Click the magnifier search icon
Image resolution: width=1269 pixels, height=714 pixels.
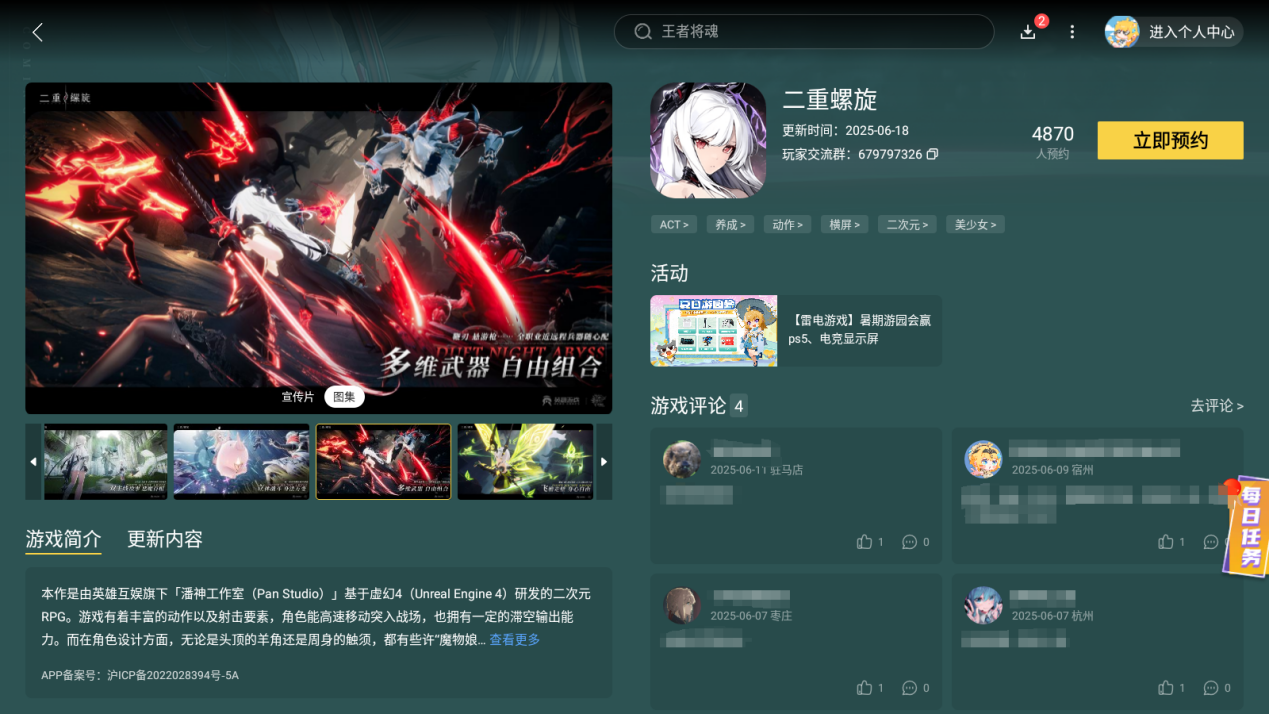pyautogui.click(x=643, y=32)
